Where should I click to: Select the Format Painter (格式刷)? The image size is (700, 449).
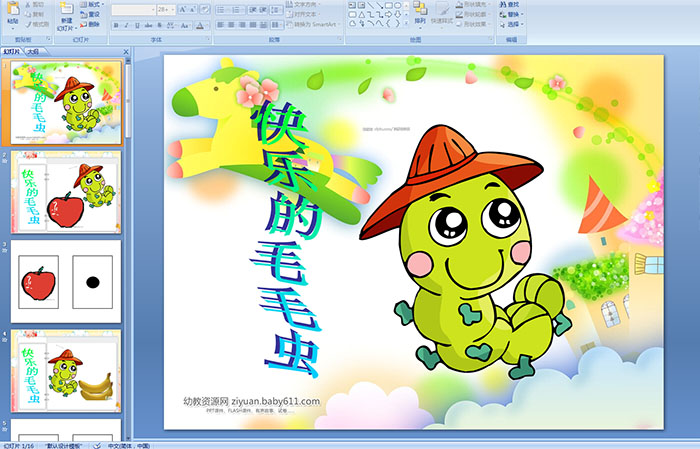[x=37, y=24]
